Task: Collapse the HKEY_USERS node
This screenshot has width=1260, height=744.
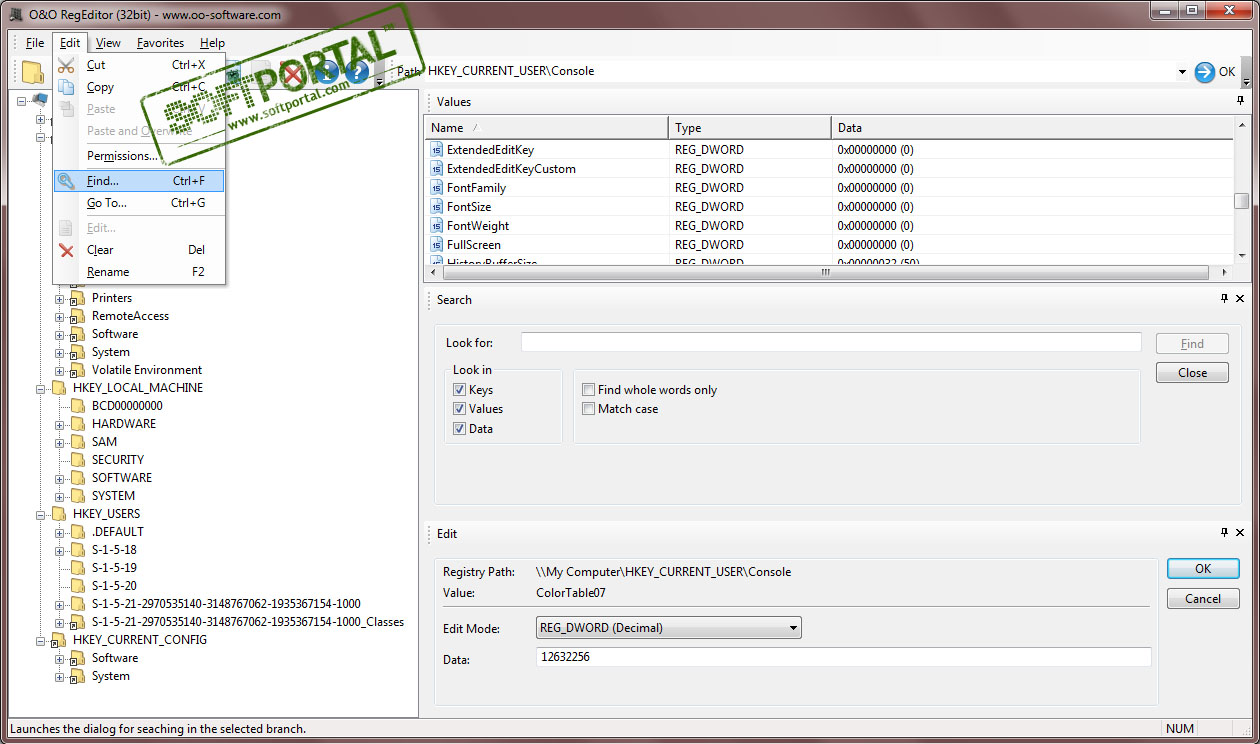Action: (x=41, y=514)
